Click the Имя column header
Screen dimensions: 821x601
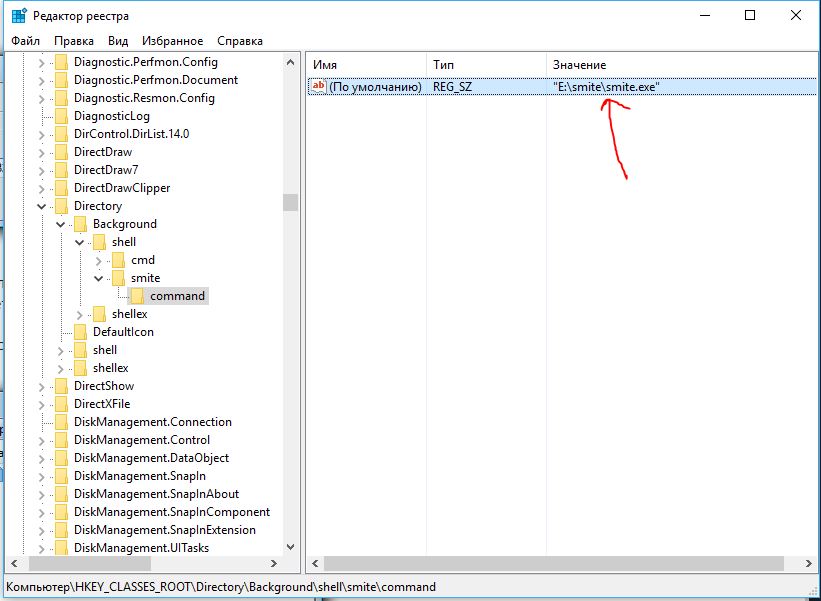(367, 65)
